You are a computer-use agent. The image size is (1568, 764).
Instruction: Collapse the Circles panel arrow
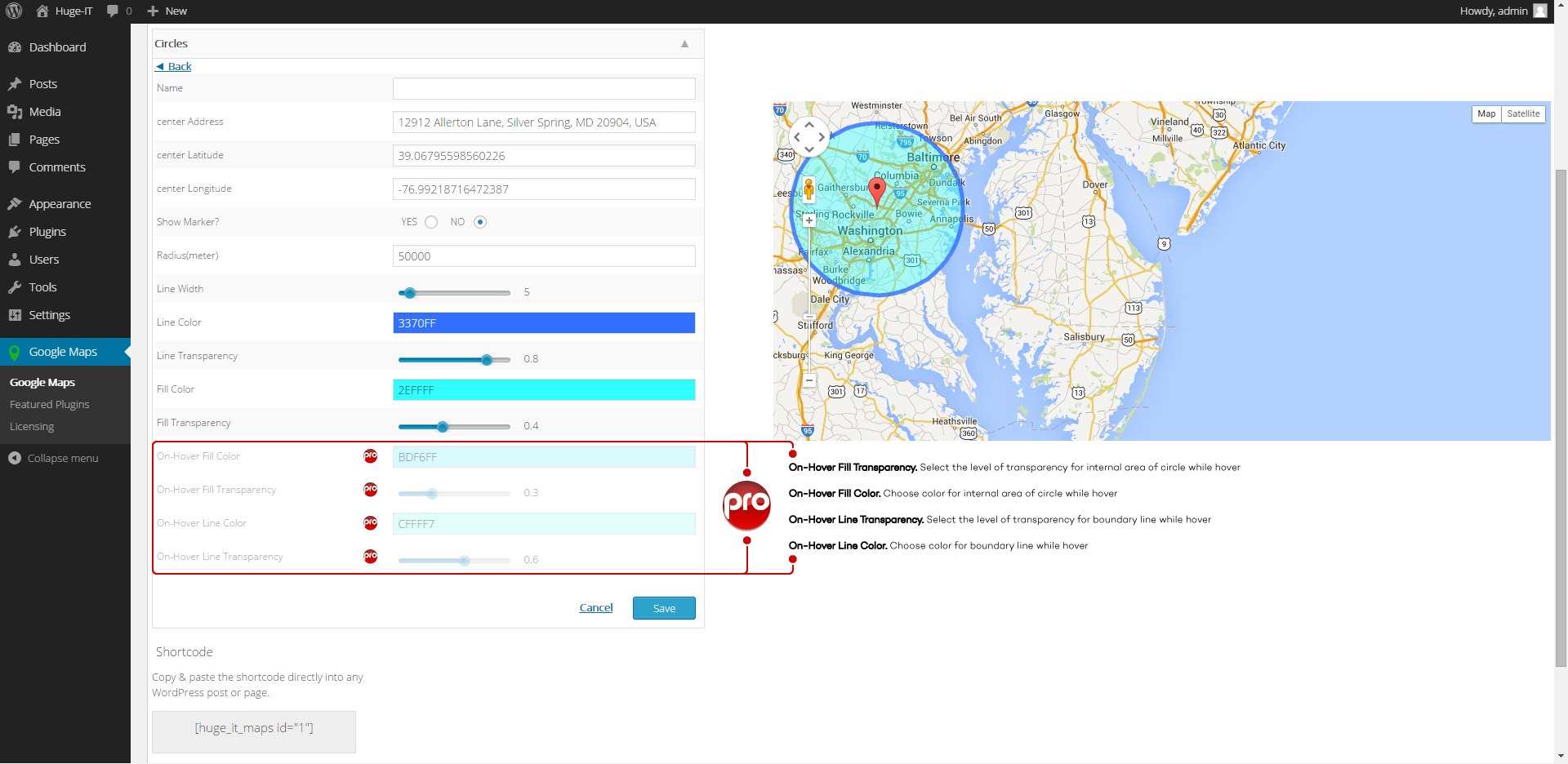pyautogui.click(x=684, y=44)
